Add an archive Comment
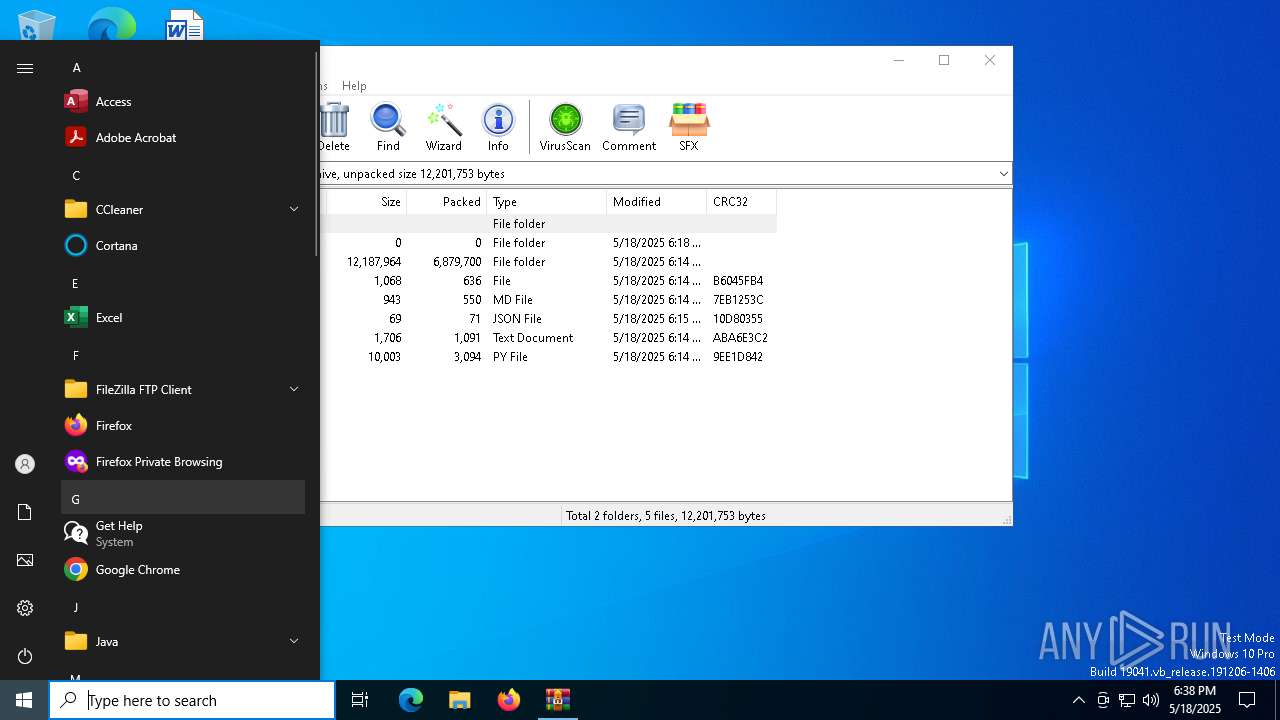Viewport: 1280px width, 720px height. (x=629, y=127)
